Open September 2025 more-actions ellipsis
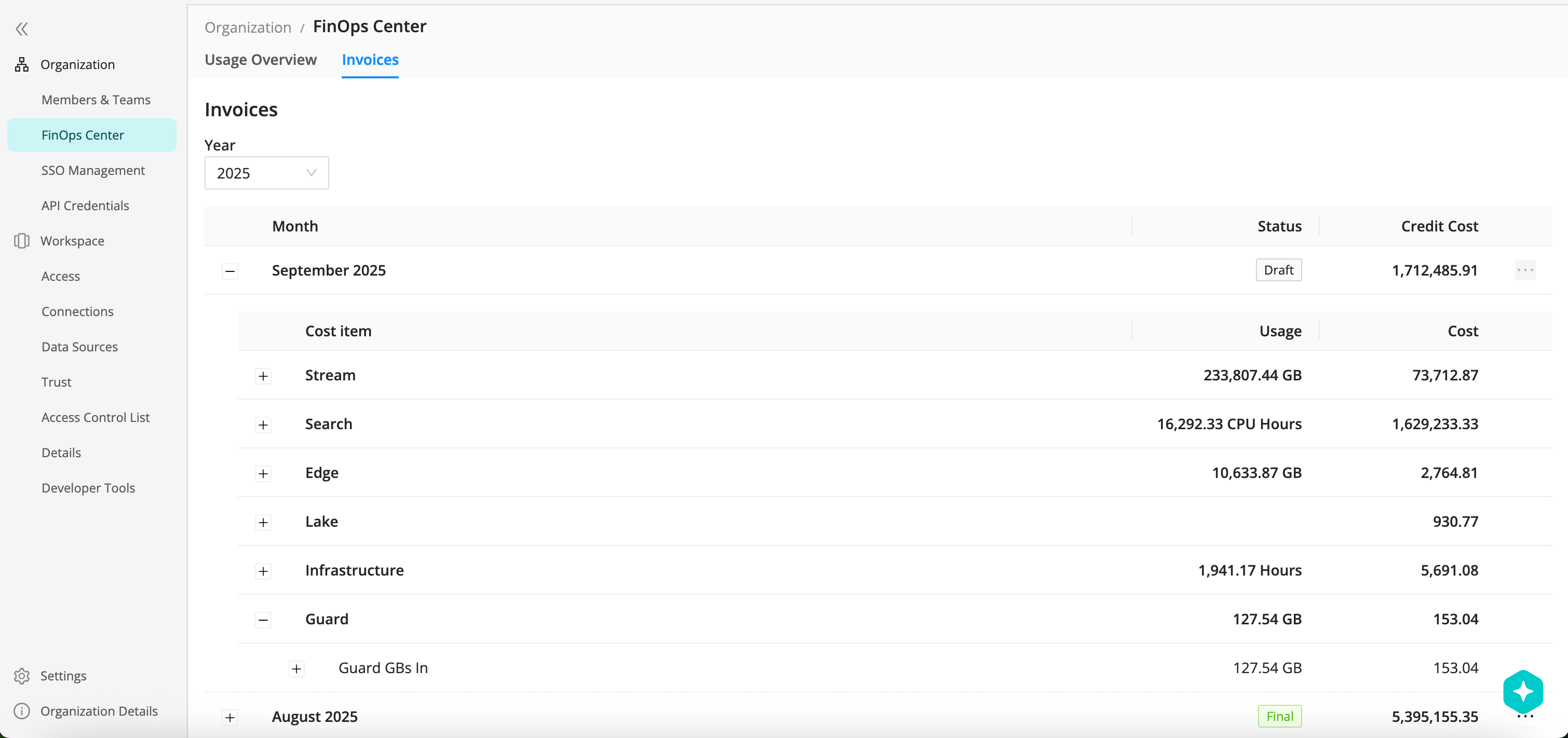 click(x=1525, y=270)
